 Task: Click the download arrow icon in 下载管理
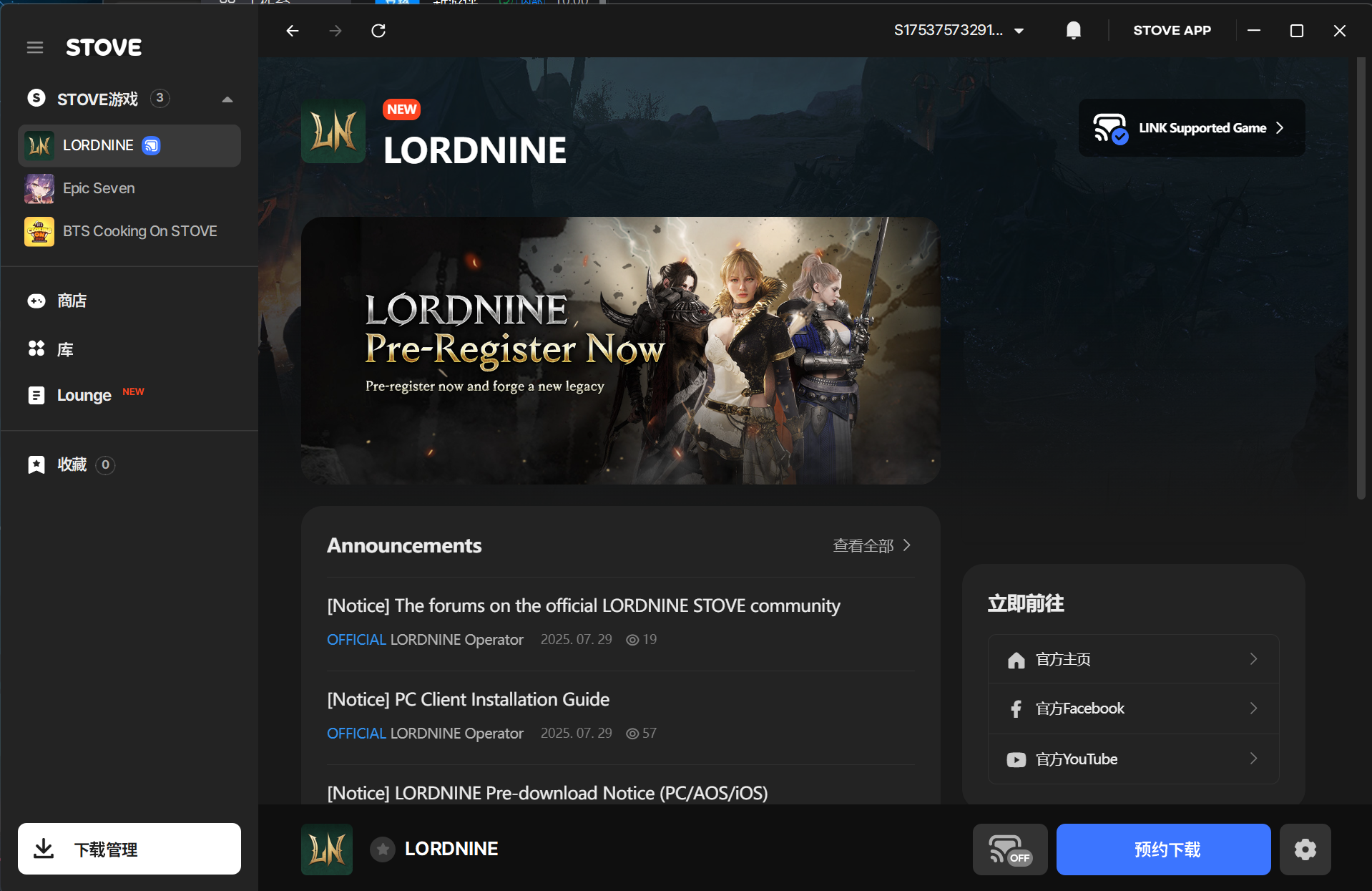pyautogui.click(x=44, y=849)
